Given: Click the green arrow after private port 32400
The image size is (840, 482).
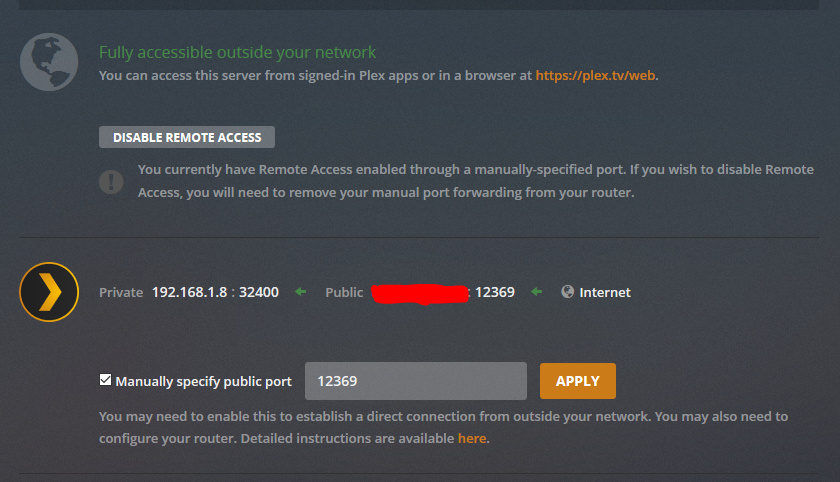Looking at the screenshot, I should (x=300, y=292).
